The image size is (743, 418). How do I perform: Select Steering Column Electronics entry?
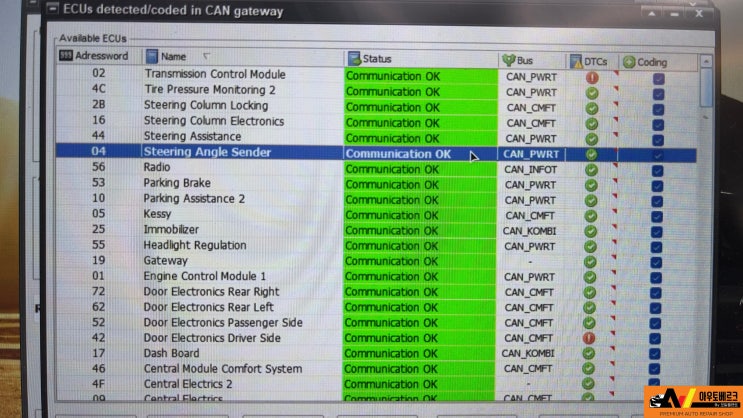(214, 121)
